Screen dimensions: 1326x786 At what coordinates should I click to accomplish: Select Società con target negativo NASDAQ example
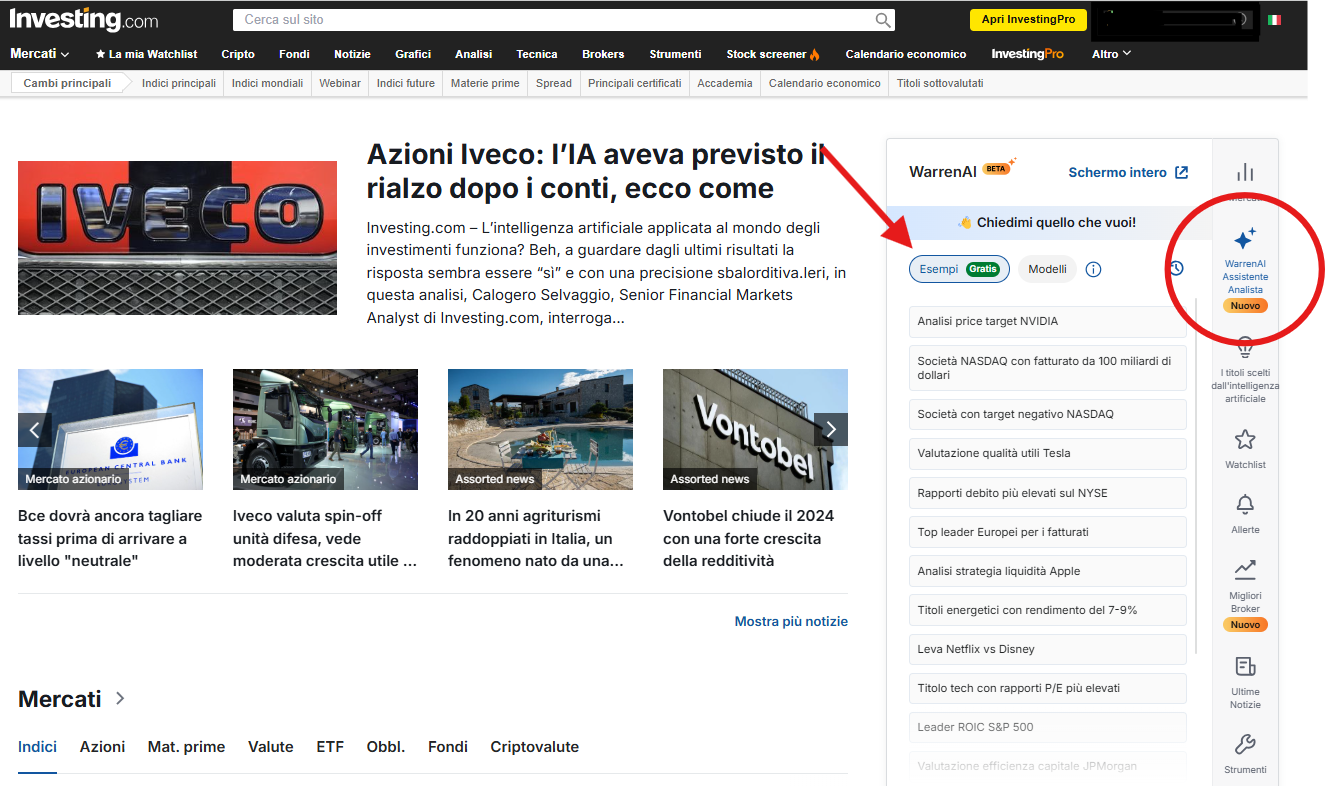point(1047,414)
